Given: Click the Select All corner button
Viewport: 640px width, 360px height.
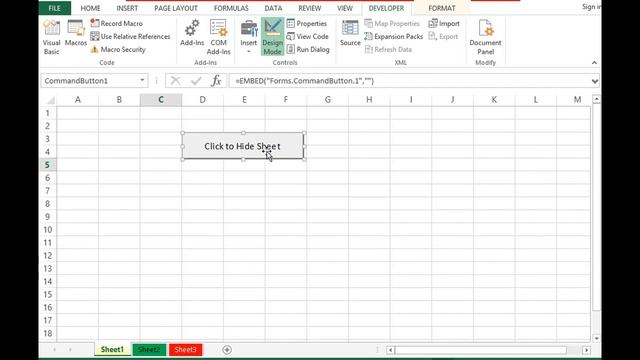Looking at the screenshot, I should (x=50, y=100).
